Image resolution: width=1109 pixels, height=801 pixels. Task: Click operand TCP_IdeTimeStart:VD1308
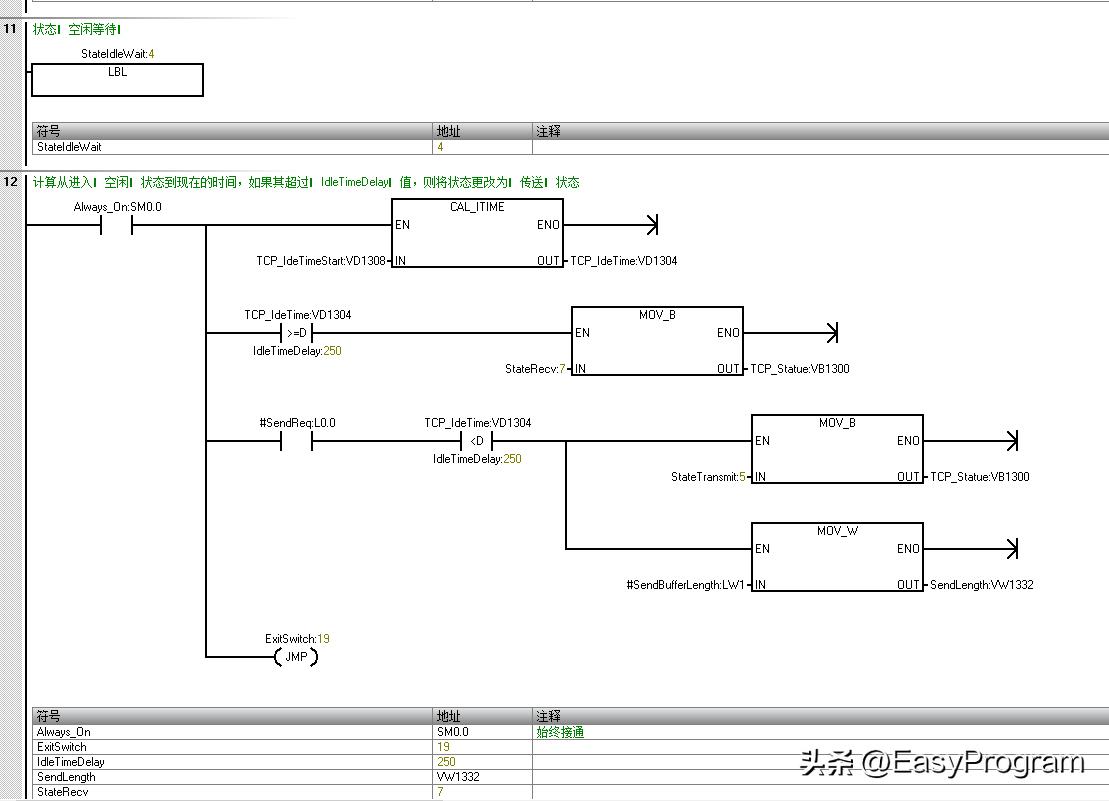coord(320,261)
